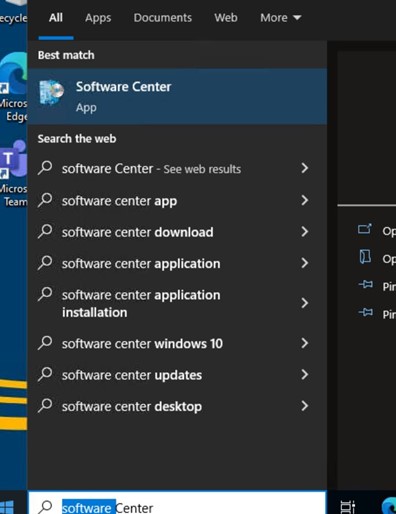The width and height of the screenshot is (396, 514).
Task: Expand chevron on 'software center application' row
Action: 304,263
